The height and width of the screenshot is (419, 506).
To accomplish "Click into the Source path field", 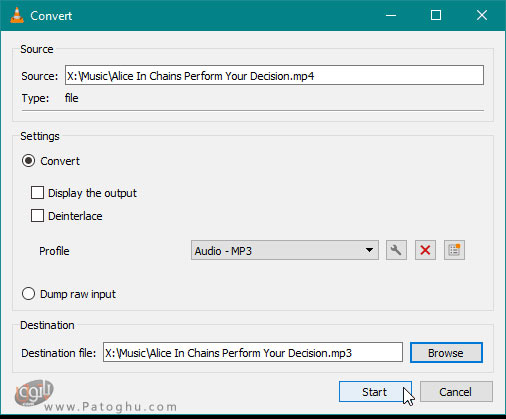I will tap(274, 75).
